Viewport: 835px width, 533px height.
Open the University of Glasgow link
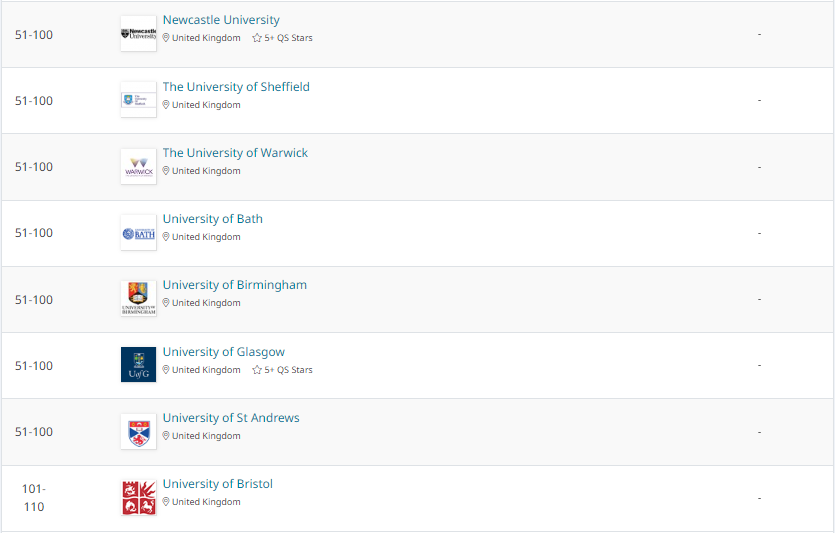coord(224,352)
